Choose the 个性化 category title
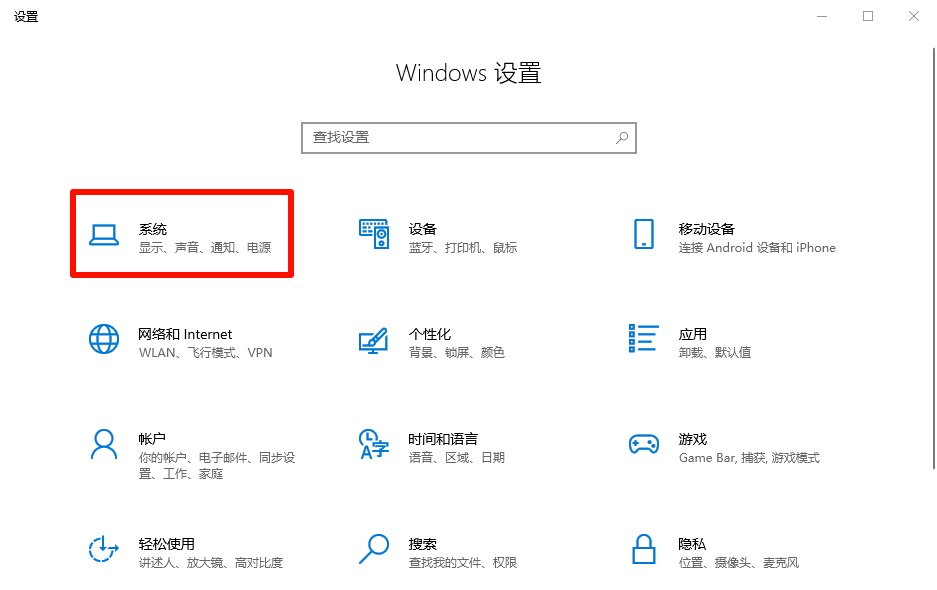This screenshot has height=590, width=937. tap(430, 334)
